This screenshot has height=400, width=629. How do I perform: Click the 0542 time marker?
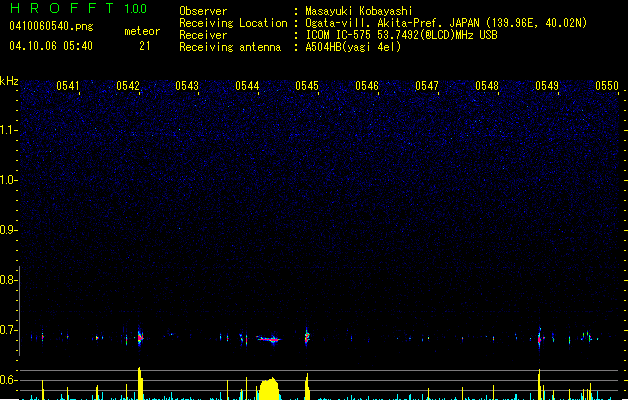(128, 86)
